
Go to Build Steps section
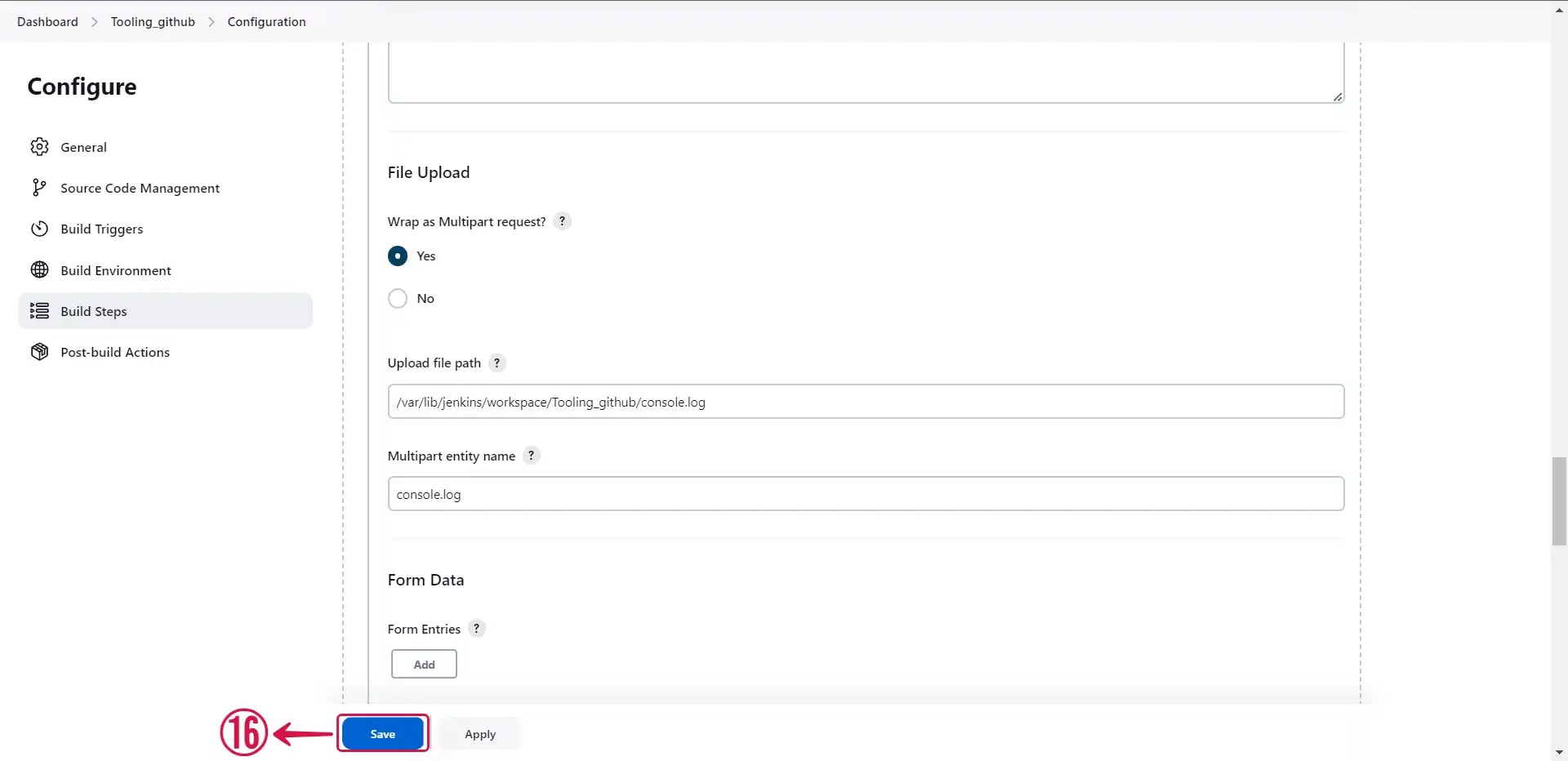click(165, 311)
